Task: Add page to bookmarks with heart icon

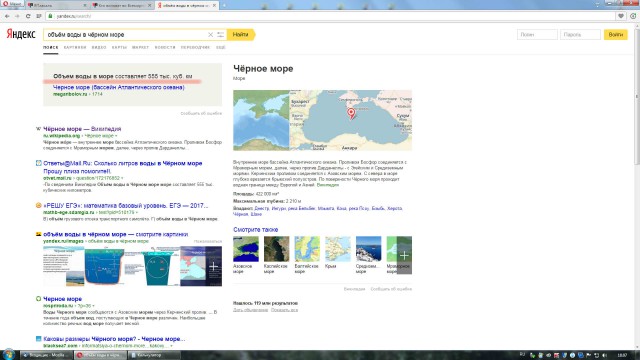Action: [621, 16]
